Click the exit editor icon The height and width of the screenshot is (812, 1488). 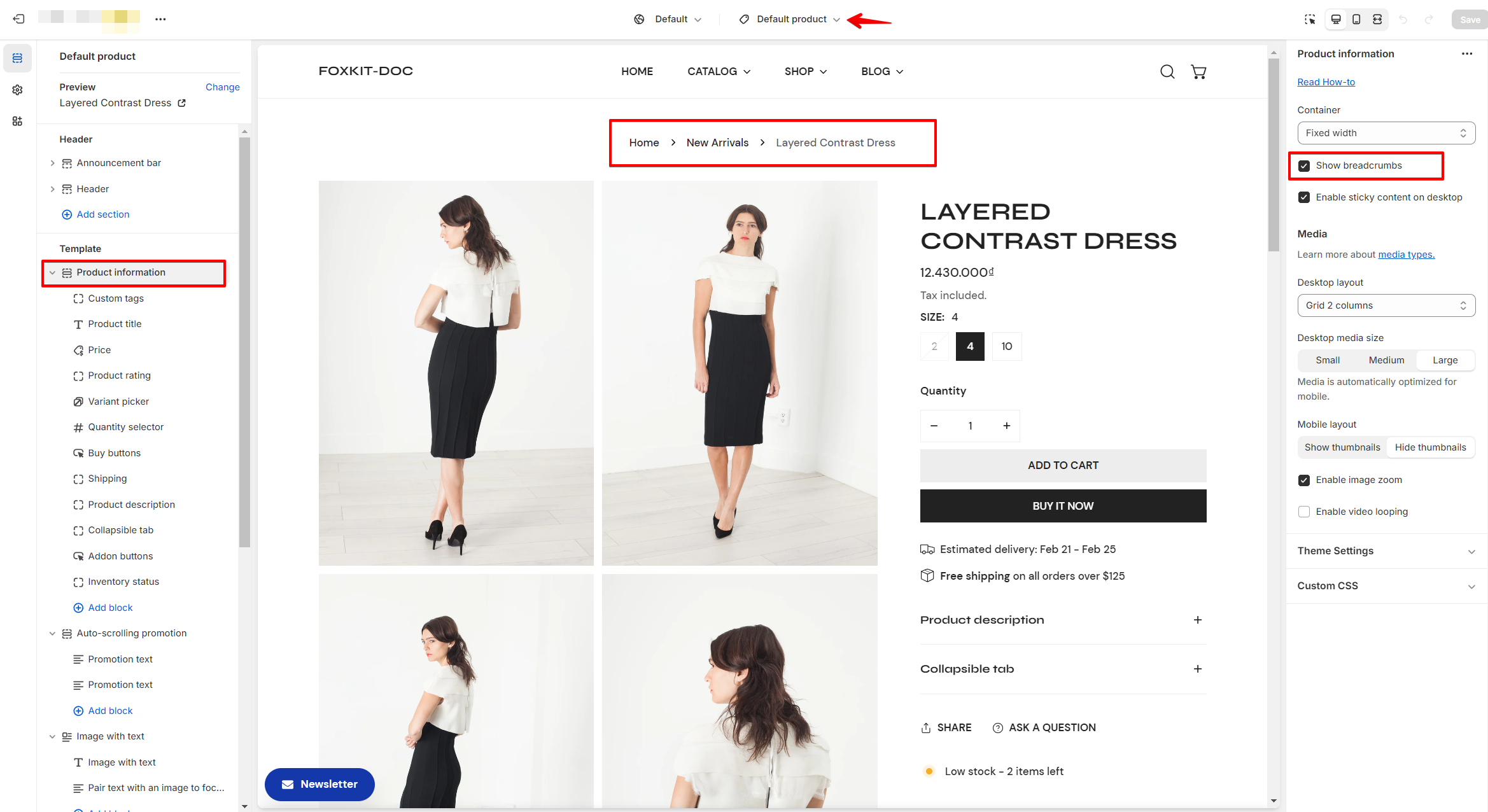pyautogui.click(x=18, y=19)
